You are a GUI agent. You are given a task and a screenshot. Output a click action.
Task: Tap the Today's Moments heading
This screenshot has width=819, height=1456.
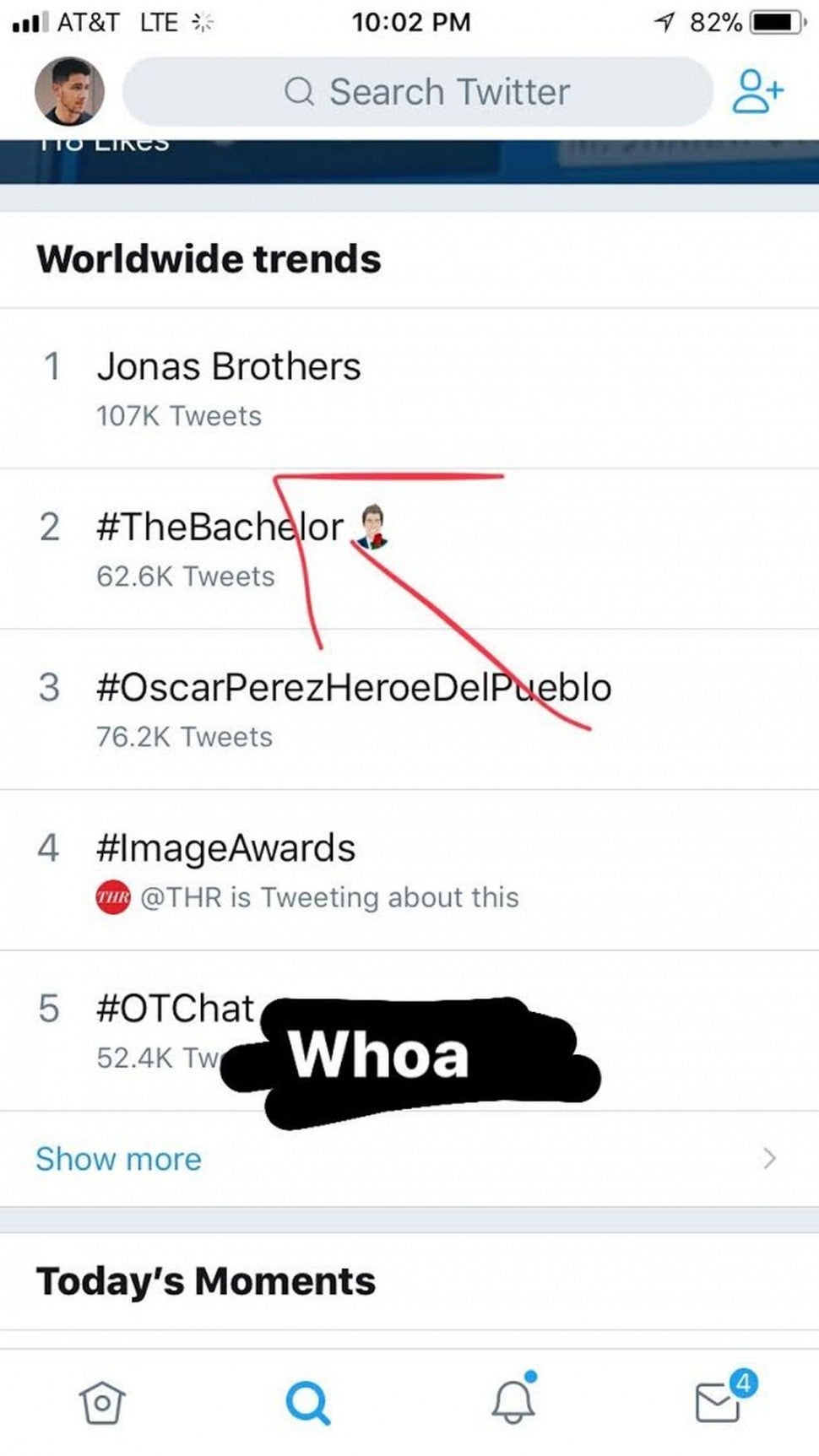(x=206, y=1281)
